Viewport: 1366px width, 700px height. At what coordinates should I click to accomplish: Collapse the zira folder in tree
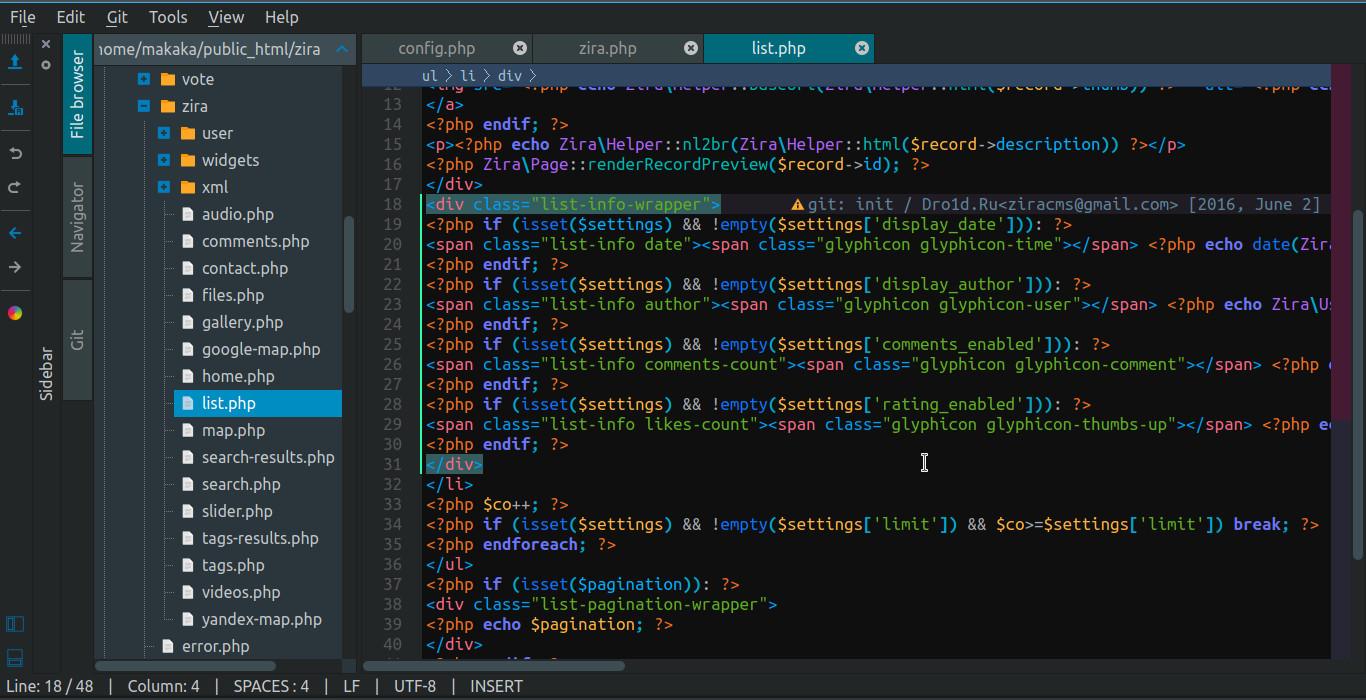(143, 106)
